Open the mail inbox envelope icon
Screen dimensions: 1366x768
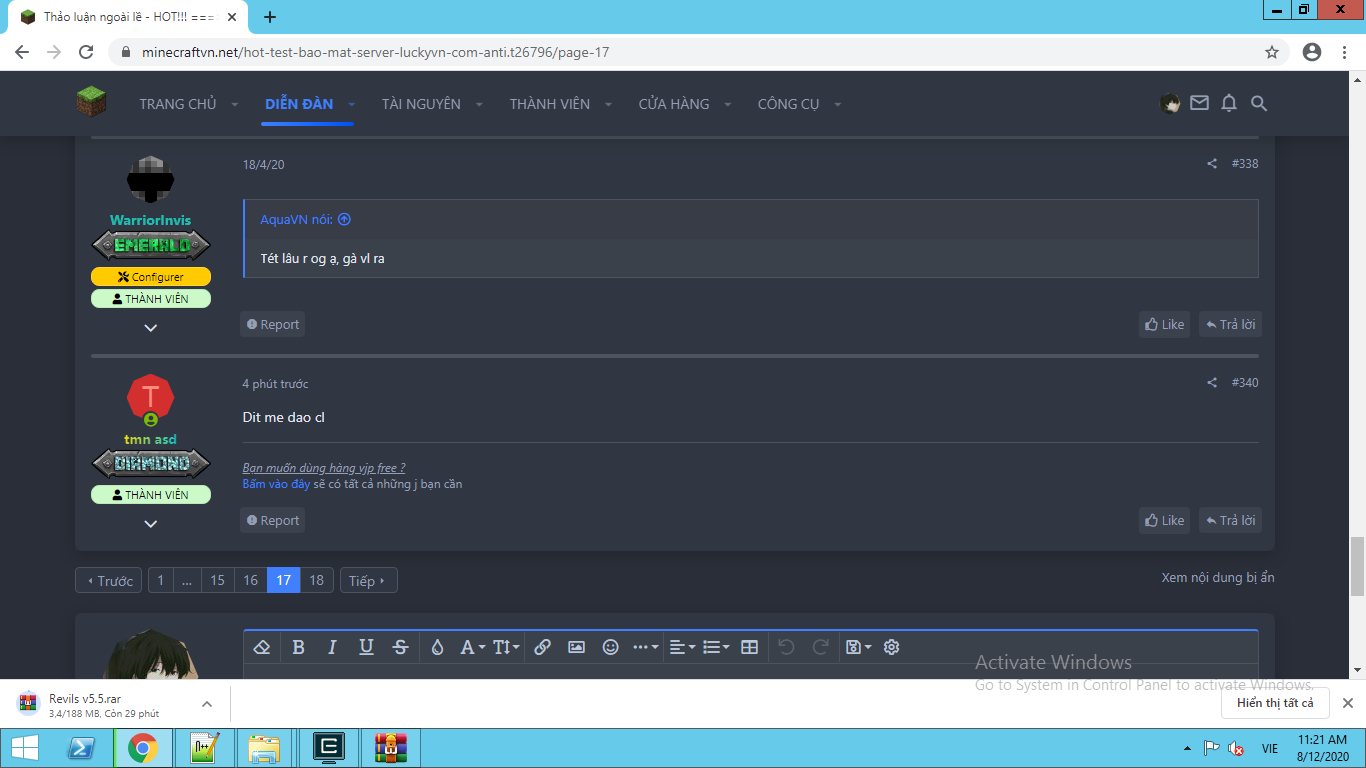click(1199, 103)
